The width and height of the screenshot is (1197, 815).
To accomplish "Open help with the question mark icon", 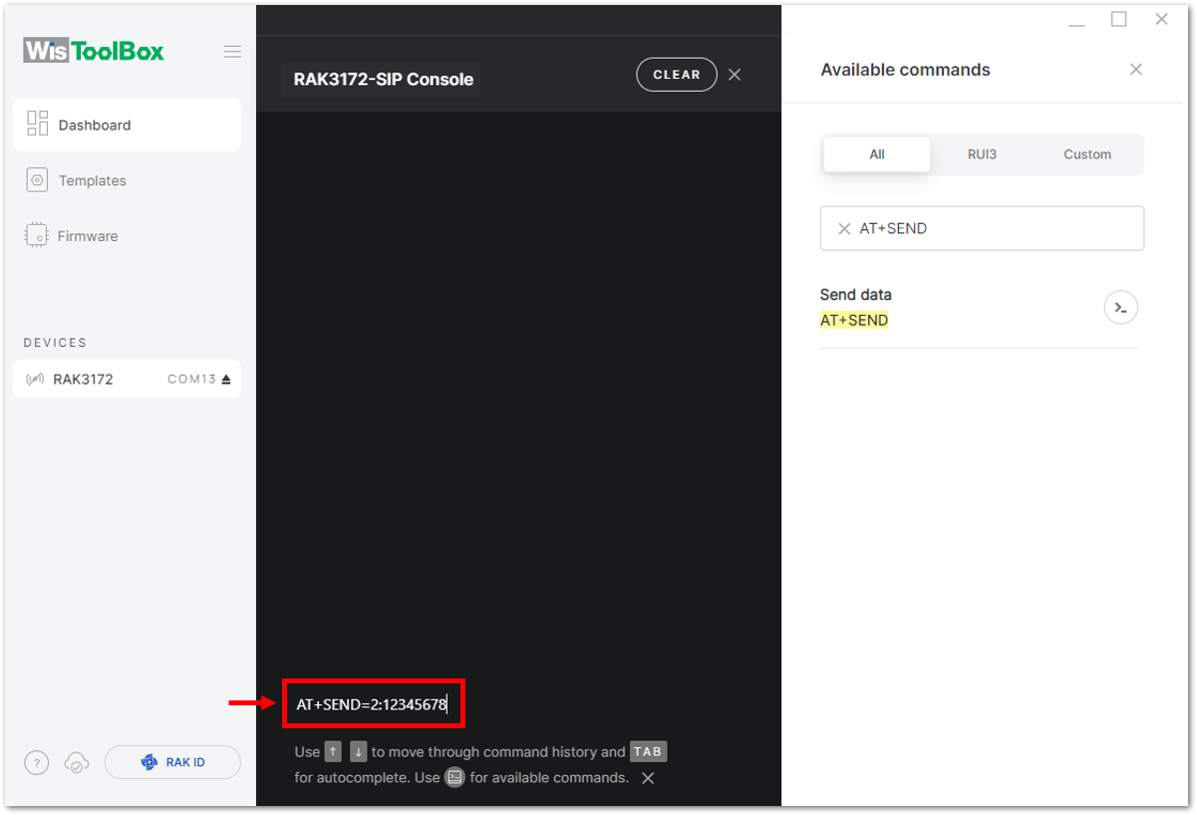I will pos(36,762).
